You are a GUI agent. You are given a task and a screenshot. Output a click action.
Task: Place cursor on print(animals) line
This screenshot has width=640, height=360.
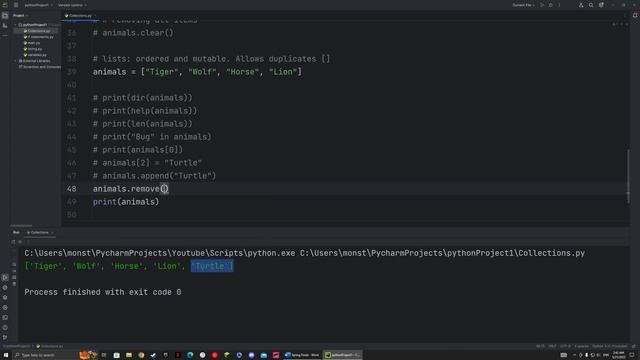126,202
